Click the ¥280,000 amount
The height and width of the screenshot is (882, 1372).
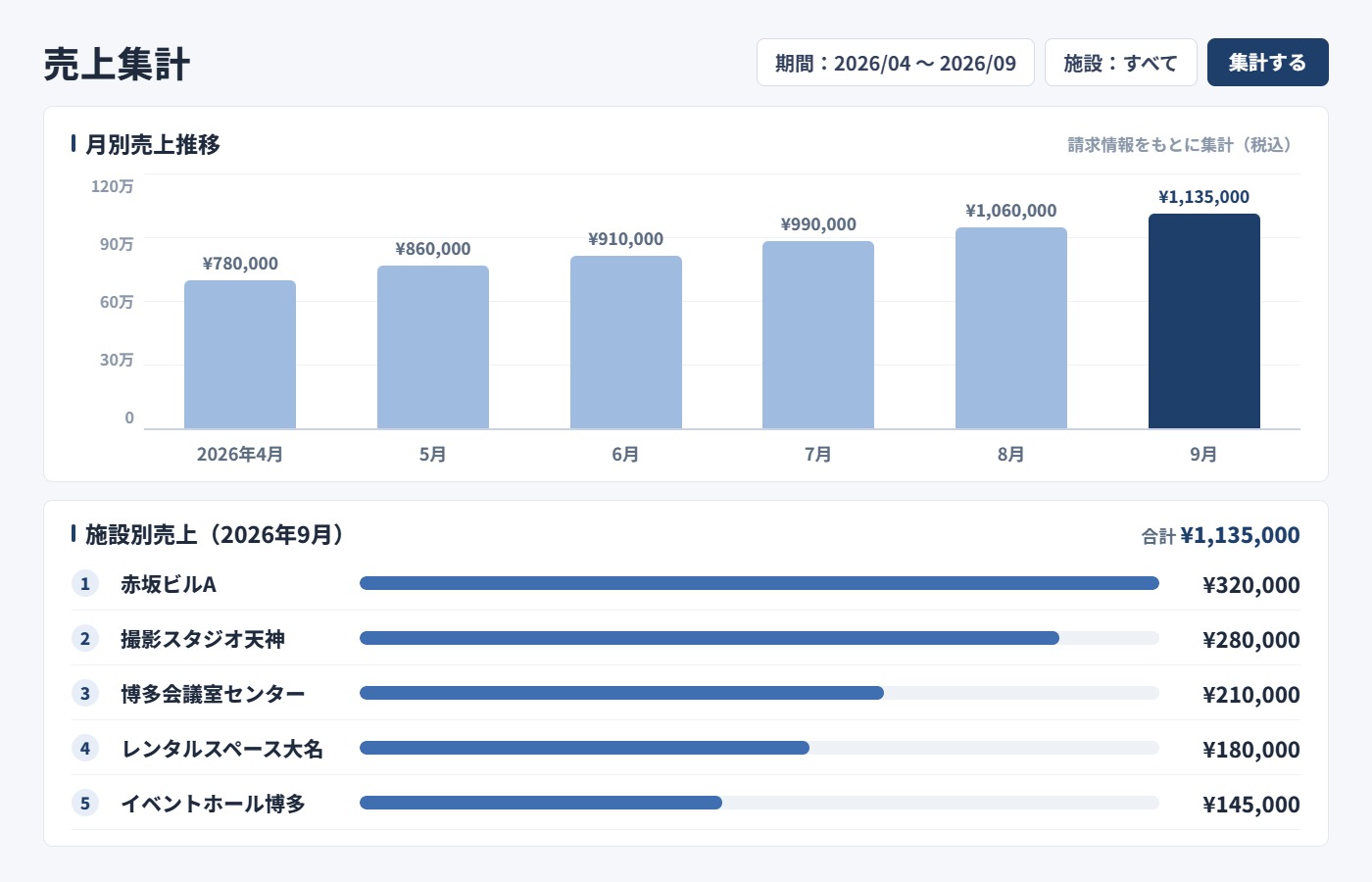[1251, 640]
